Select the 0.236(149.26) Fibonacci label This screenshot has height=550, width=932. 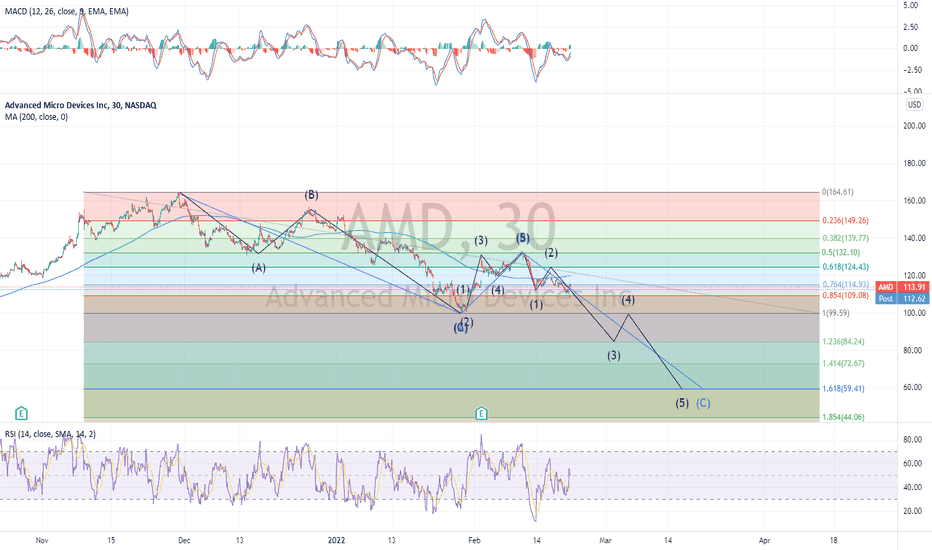point(845,221)
